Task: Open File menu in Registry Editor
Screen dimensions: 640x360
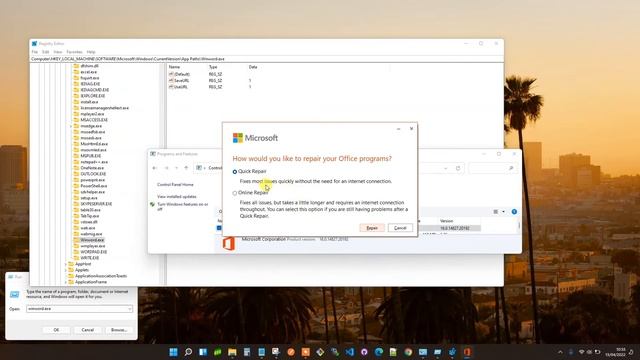Action: point(35,52)
